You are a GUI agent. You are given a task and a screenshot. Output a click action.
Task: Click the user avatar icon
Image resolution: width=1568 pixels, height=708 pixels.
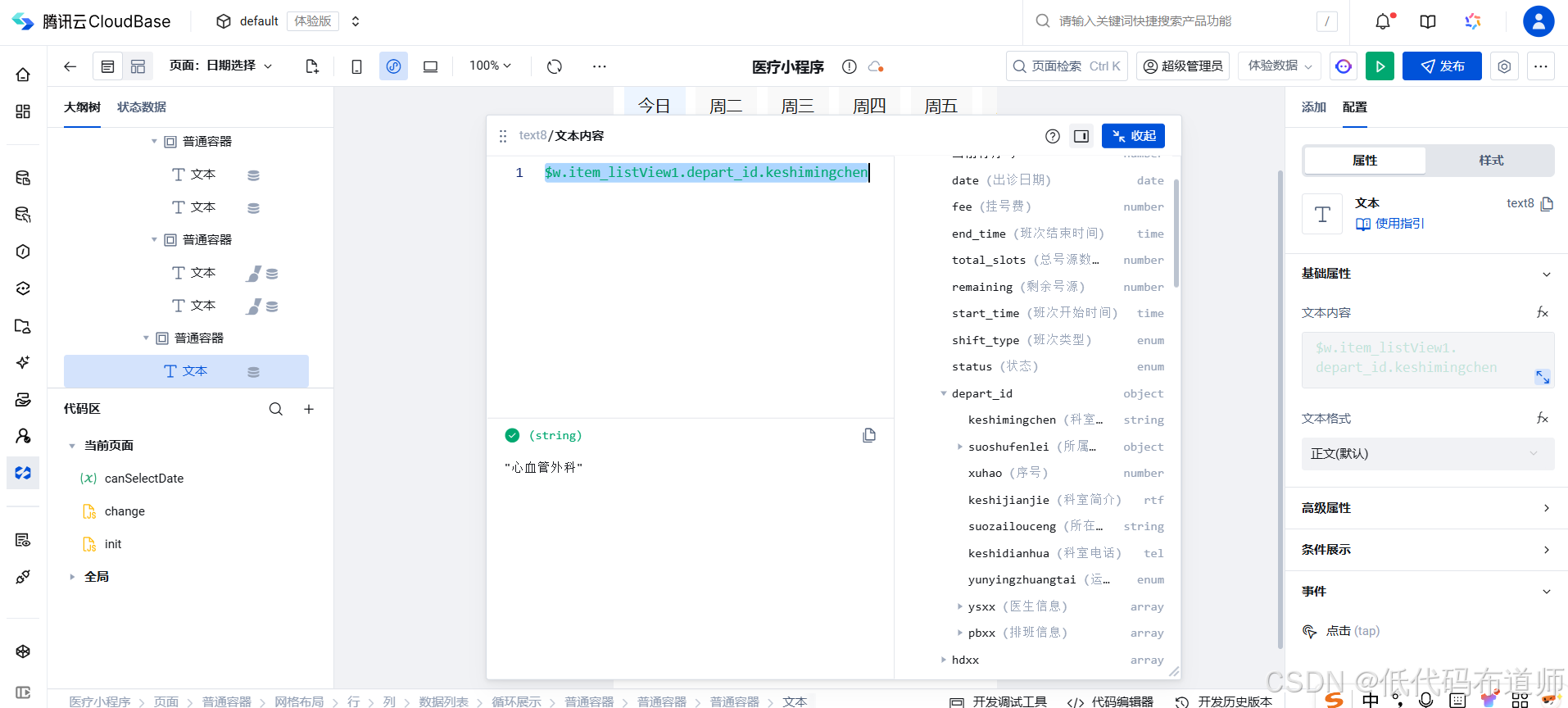[x=1539, y=21]
